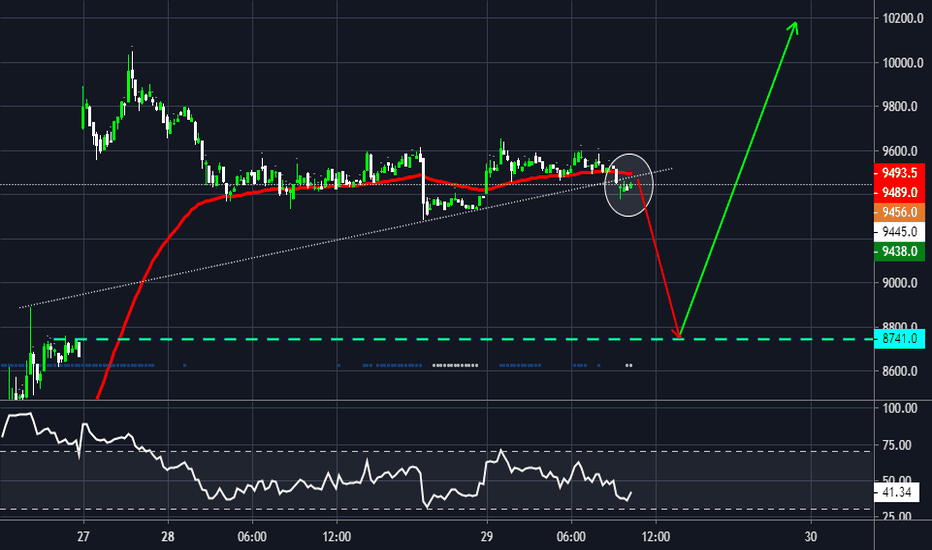Click the 12:00 time label after 29
932x550 pixels.
656,536
